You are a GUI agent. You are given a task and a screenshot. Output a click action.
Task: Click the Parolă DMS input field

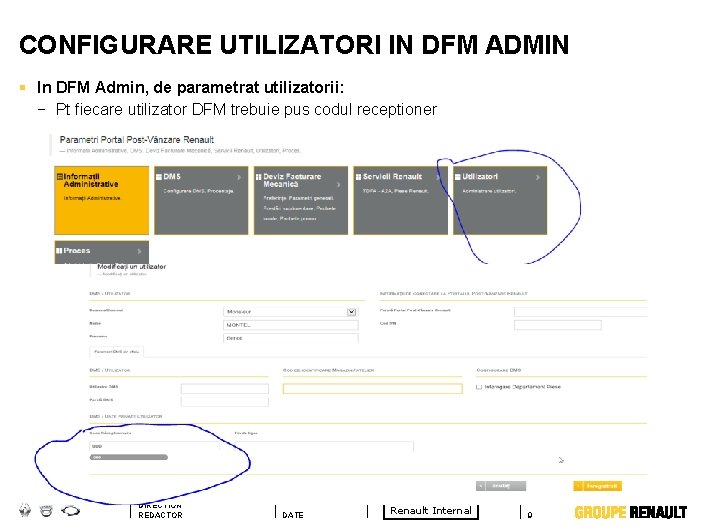coord(225,401)
